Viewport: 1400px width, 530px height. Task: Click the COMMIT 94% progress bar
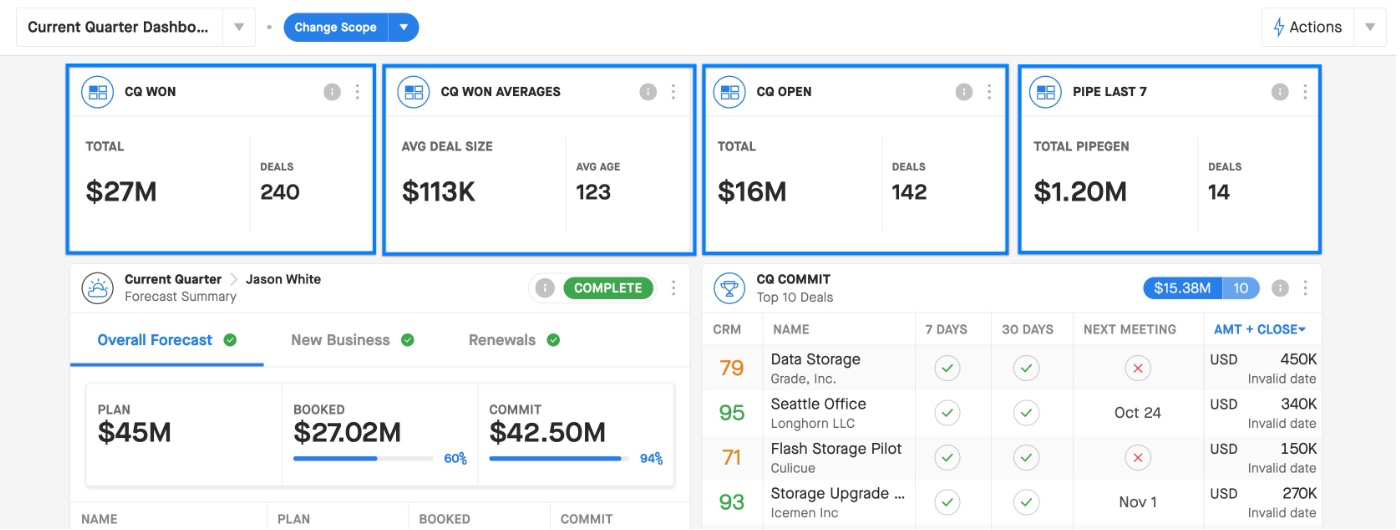tap(561, 459)
